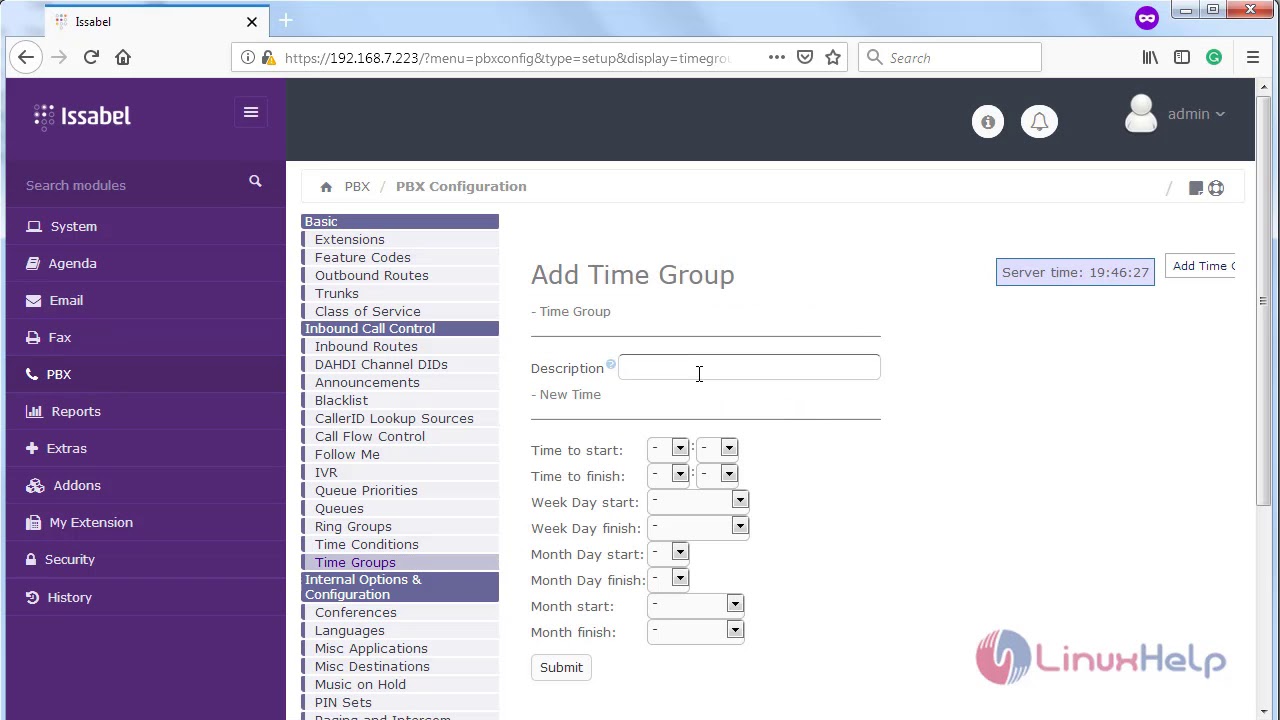Screen dimensions: 1280x720
Task: Open the Firefox Library icon
Action: [1150, 57]
